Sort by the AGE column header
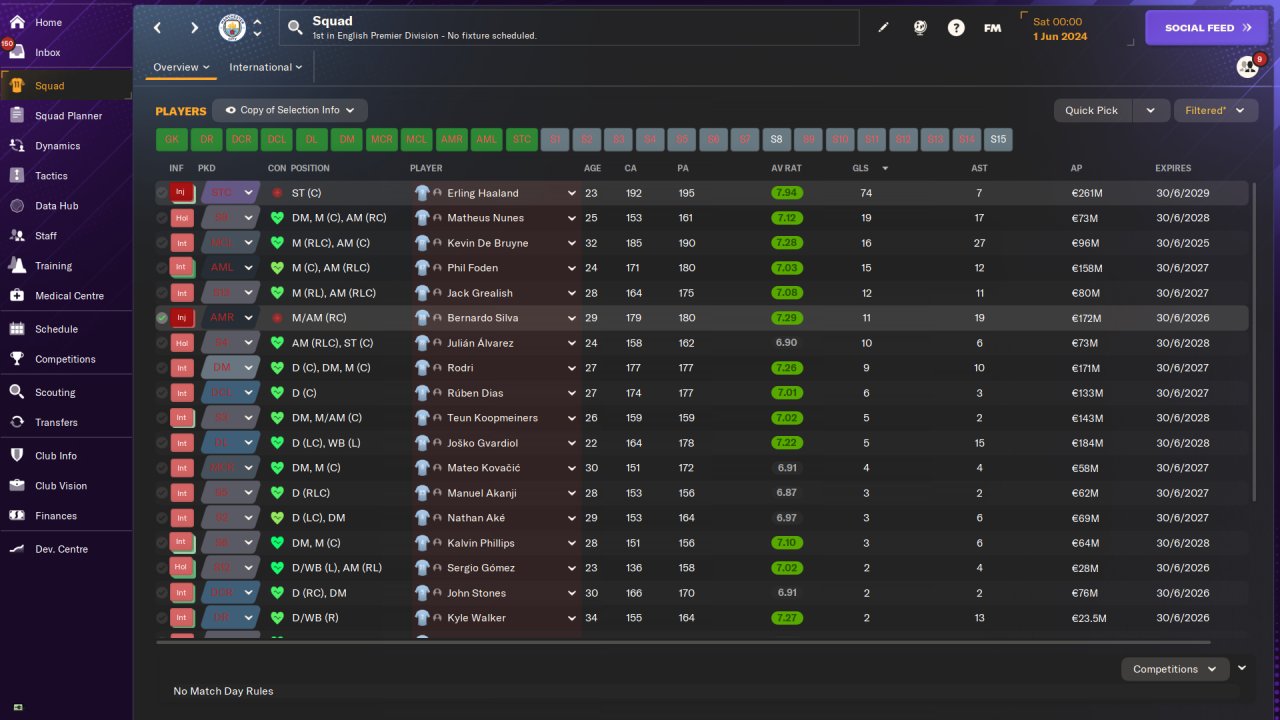 [592, 168]
